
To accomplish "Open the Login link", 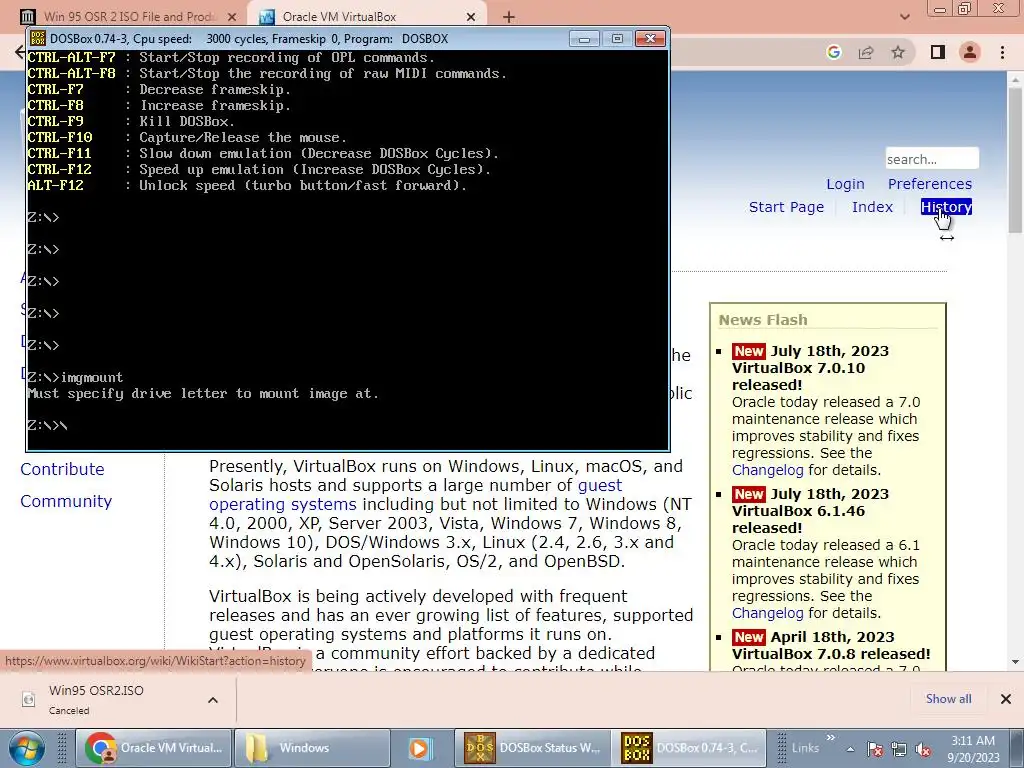I will coord(845,184).
